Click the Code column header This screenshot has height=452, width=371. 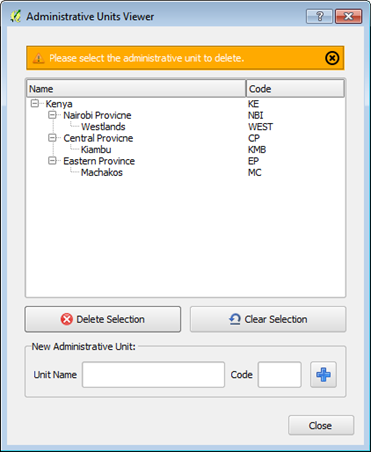point(295,89)
